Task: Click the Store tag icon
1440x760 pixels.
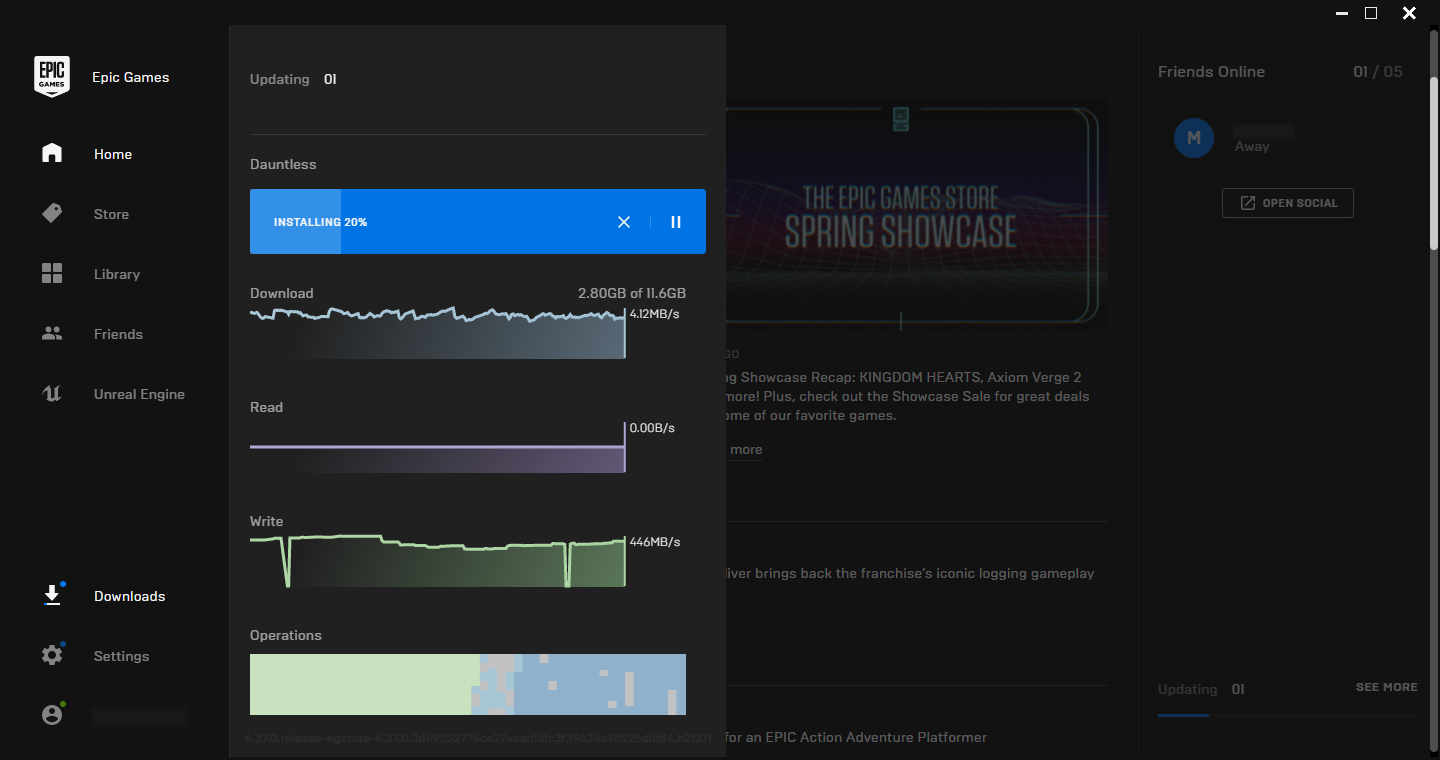Action: coord(52,213)
